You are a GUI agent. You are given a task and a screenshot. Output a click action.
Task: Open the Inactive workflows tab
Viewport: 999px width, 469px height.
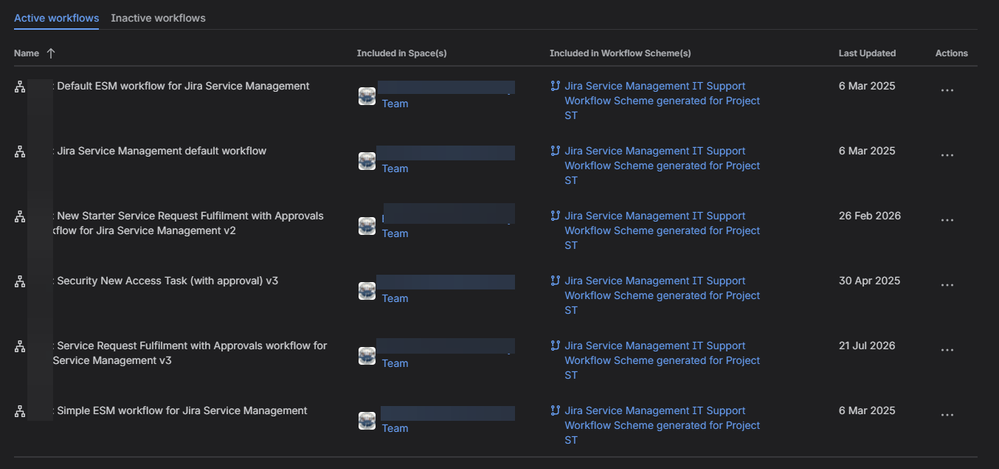(x=158, y=18)
